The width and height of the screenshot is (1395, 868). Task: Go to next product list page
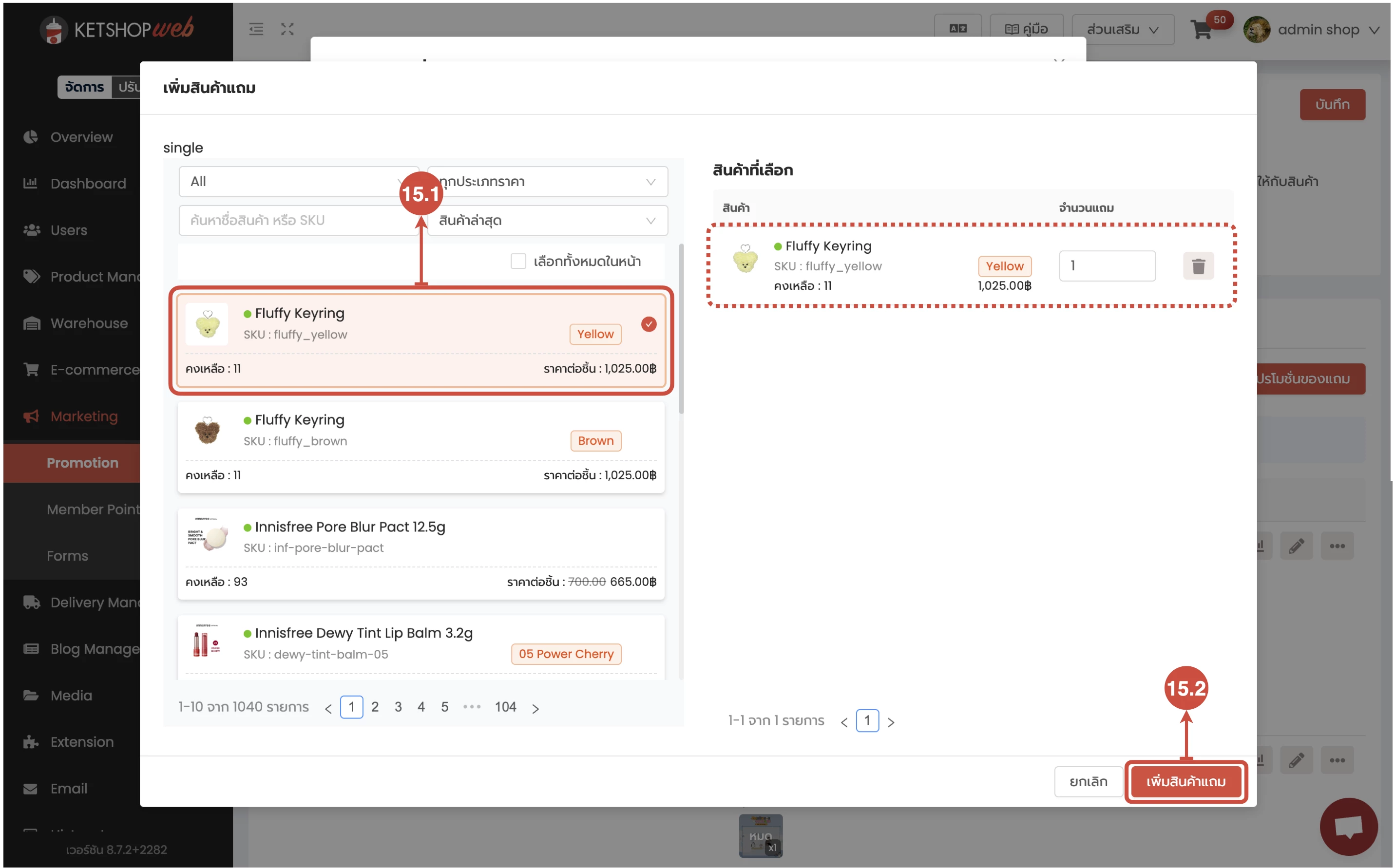tap(535, 708)
